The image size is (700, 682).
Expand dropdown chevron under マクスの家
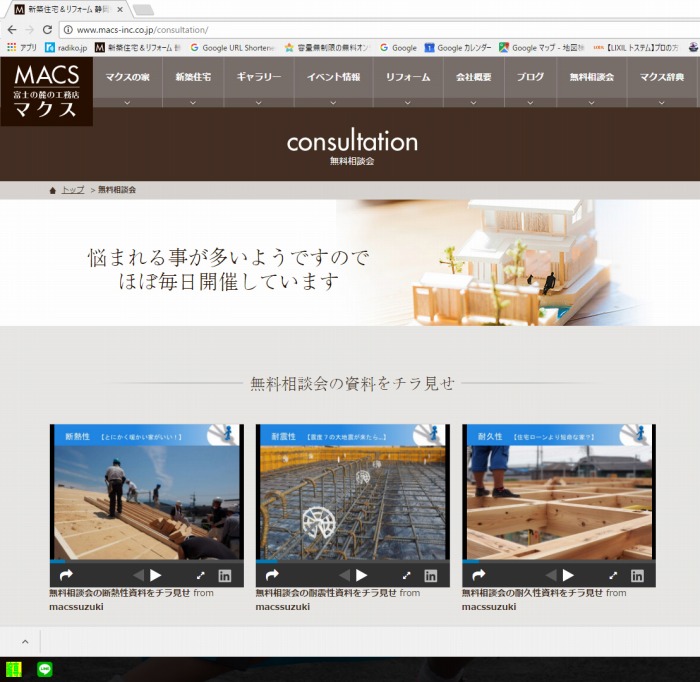click(x=127, y=103)
